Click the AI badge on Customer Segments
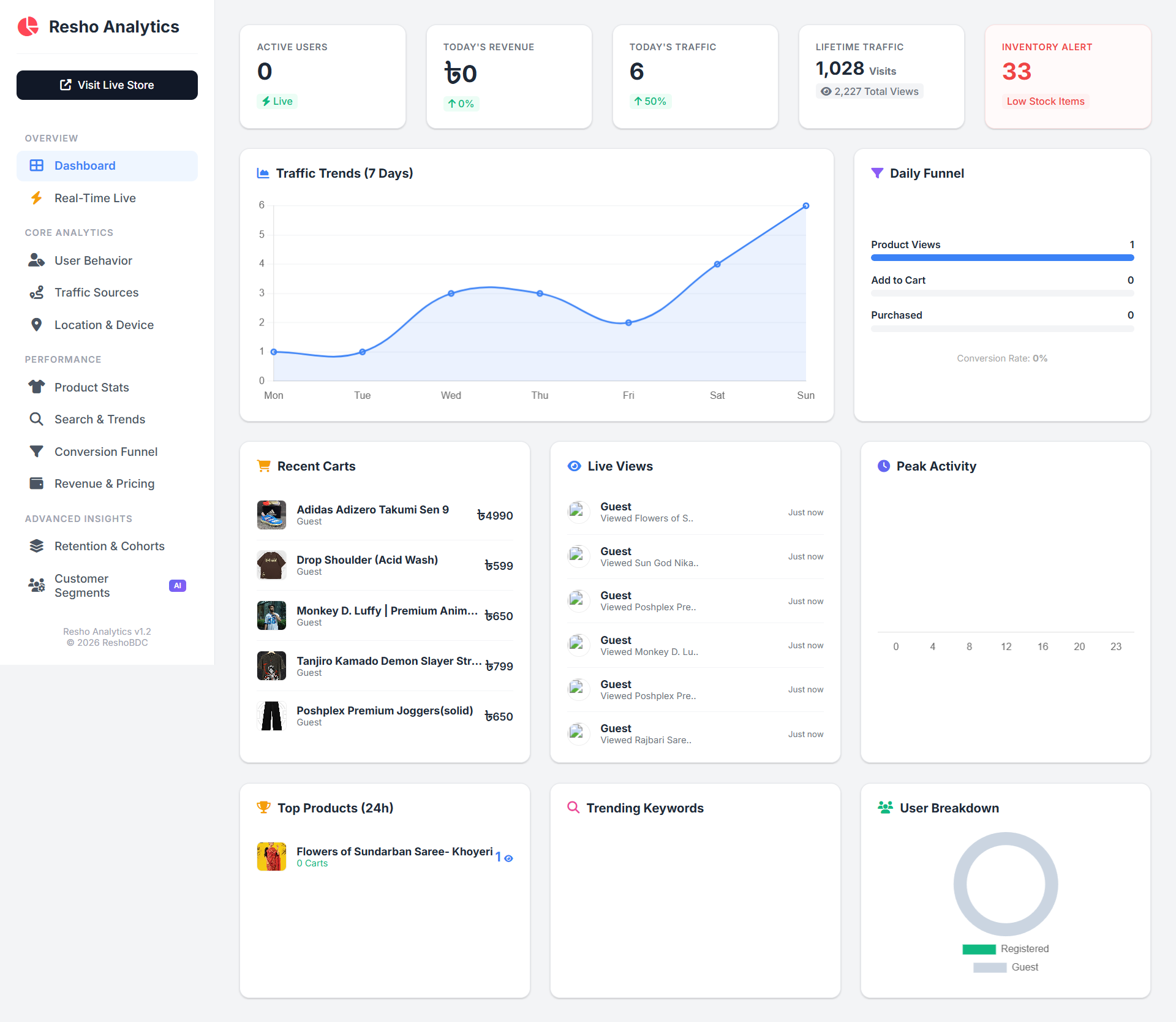Screen dimensions: 1176x1022 [x=177, y=585]
